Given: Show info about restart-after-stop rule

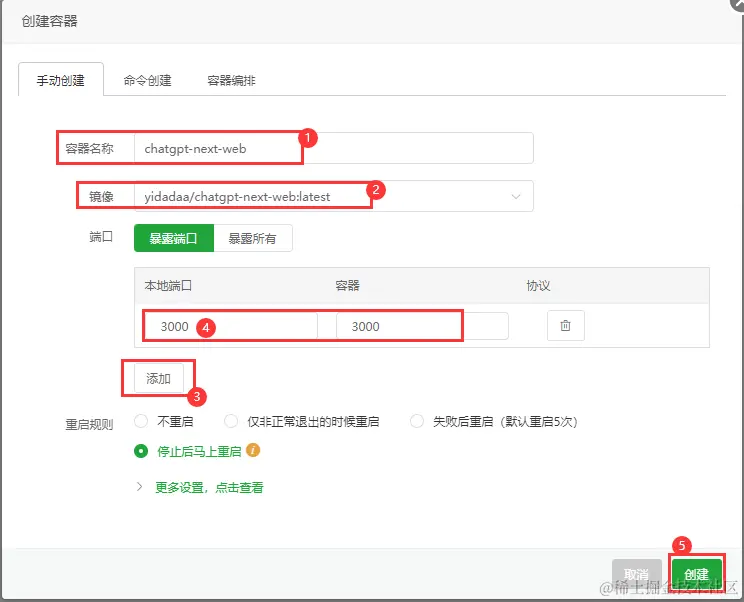Looking at the screenshot, I should point(253,450).
